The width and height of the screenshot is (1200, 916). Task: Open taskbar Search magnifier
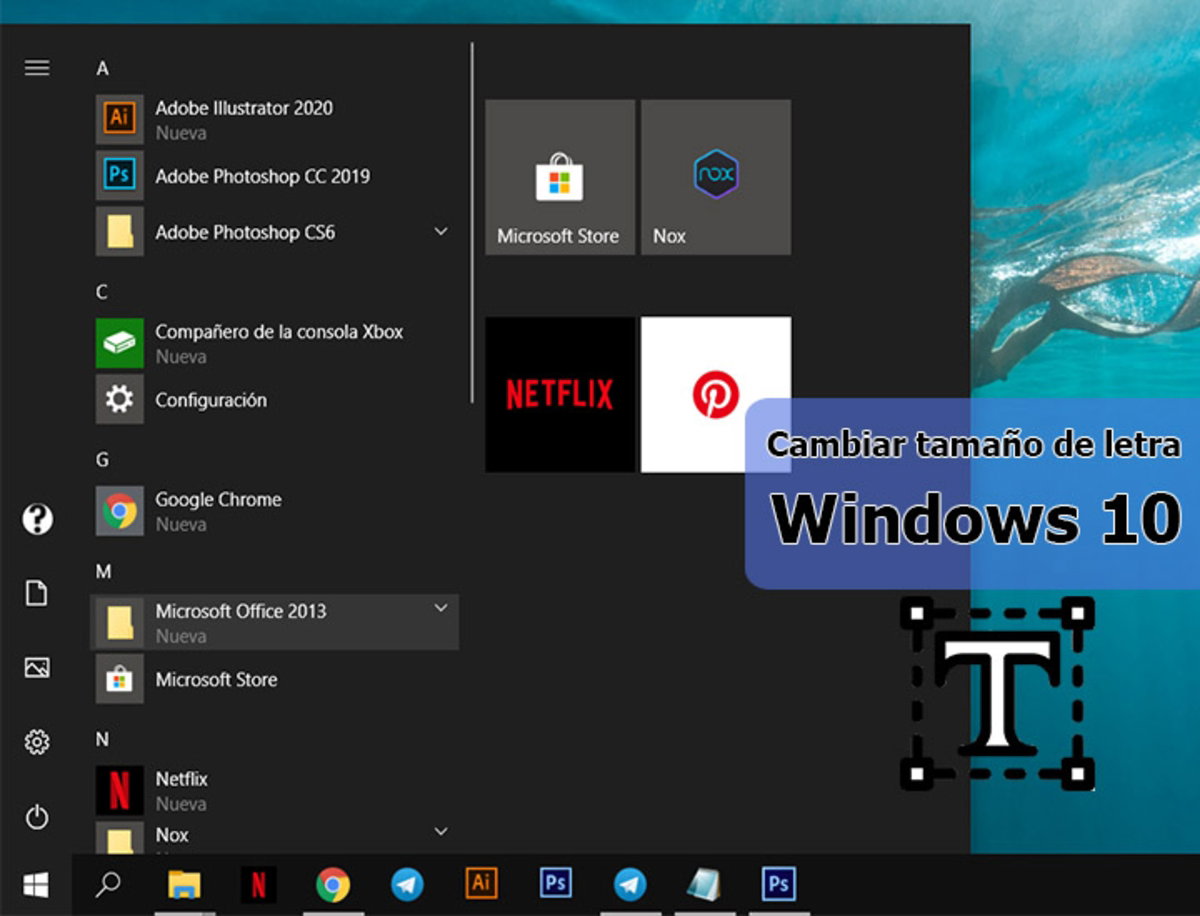tap(108, 885)
